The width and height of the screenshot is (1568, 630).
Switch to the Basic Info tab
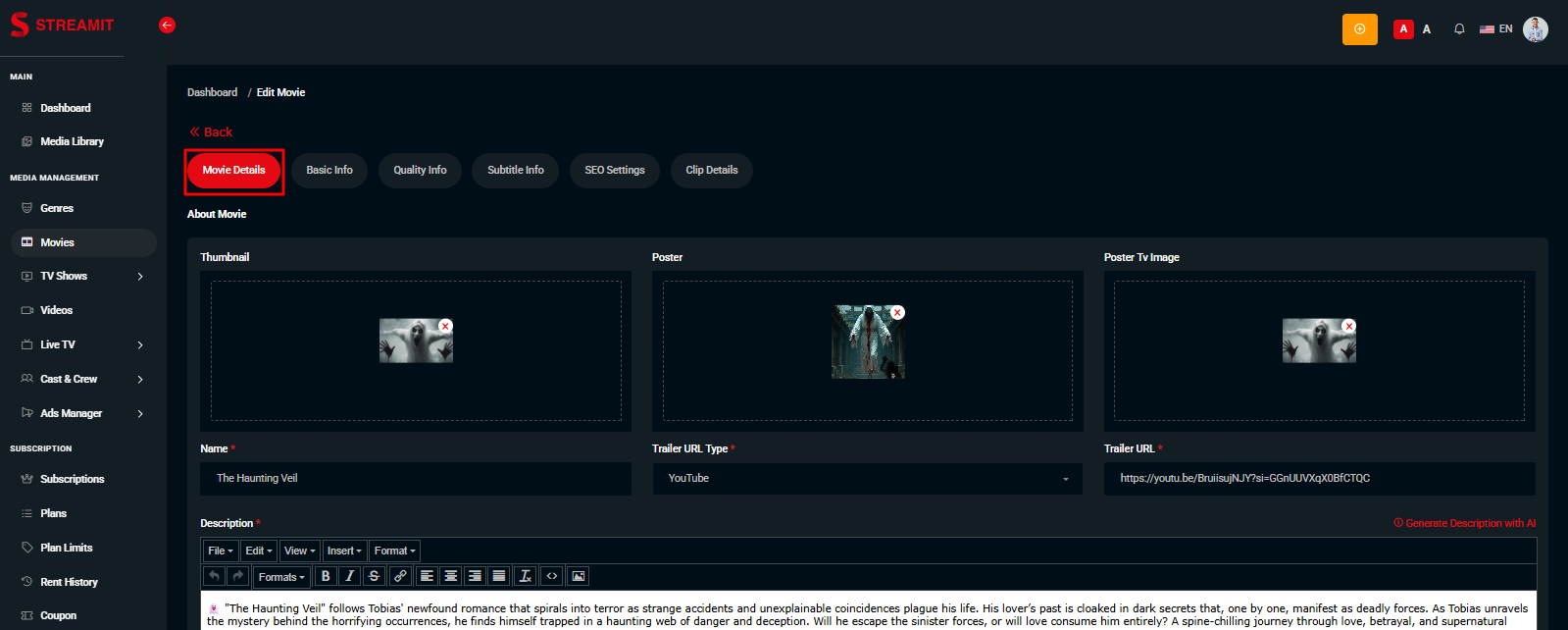pyautogui.click(x=329, y=171)
